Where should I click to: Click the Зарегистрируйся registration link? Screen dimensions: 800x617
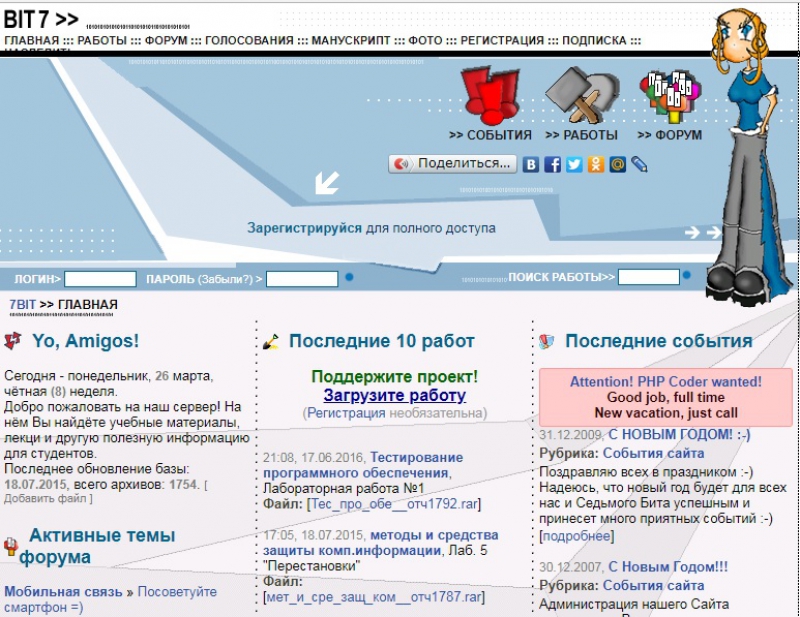click(304, 228)
